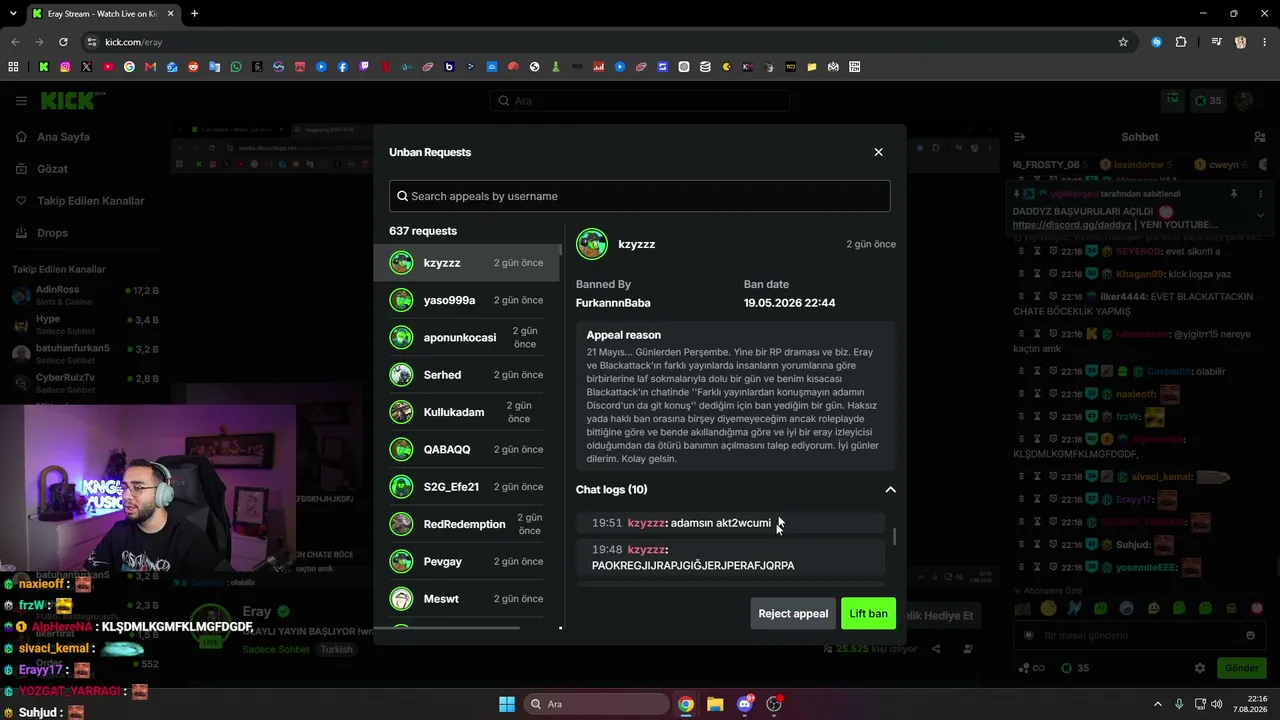1280x720 pixels.
Task: Collapse the Sohbet chat panel
Action: [x=1019, y=137]
